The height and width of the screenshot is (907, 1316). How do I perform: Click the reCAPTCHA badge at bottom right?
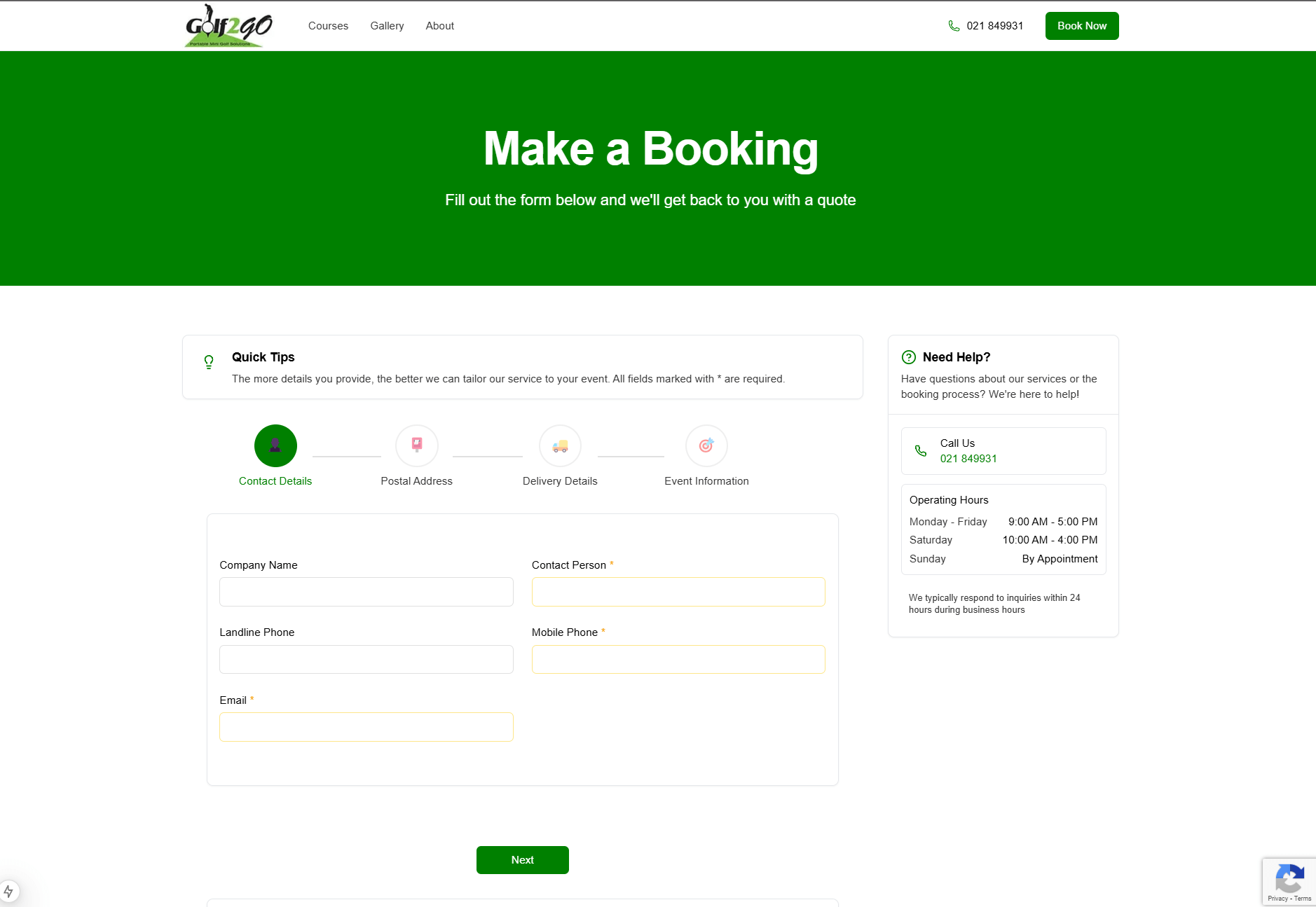[1289, 881]
